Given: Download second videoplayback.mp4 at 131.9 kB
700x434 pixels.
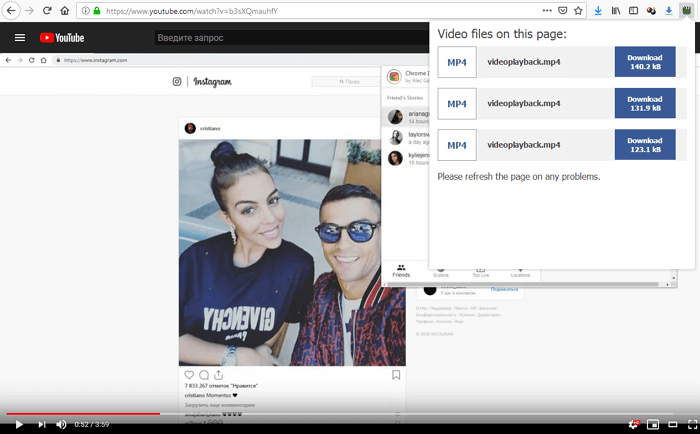Looking at the screenshot, I should pyautogui.click(x=644, y=103).
